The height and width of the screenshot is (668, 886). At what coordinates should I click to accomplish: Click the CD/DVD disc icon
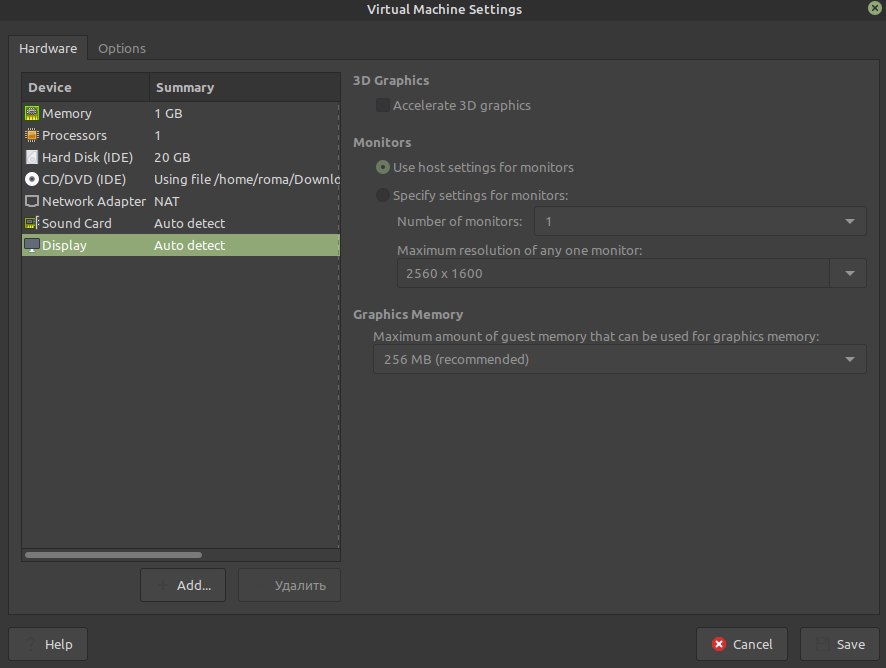pyautogui.click(x=32, y=179)
